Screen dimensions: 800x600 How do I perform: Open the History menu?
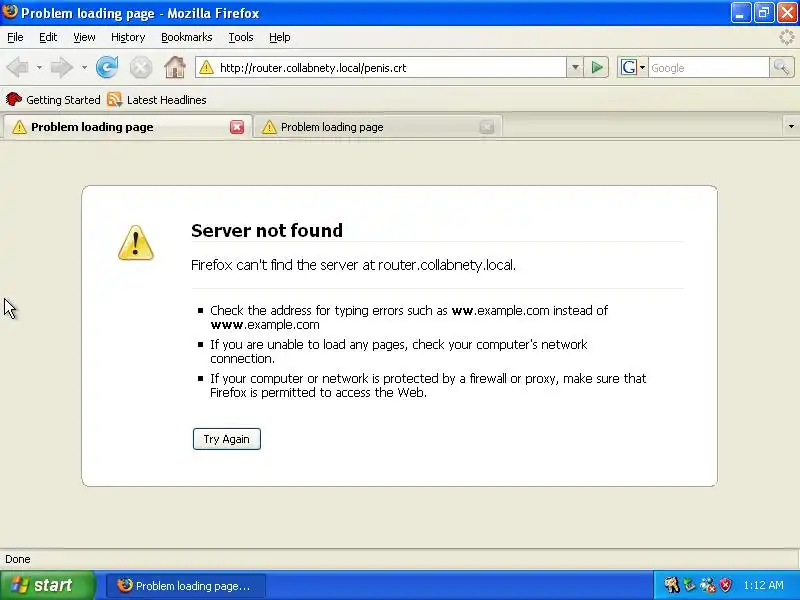(x=128, y=37)
